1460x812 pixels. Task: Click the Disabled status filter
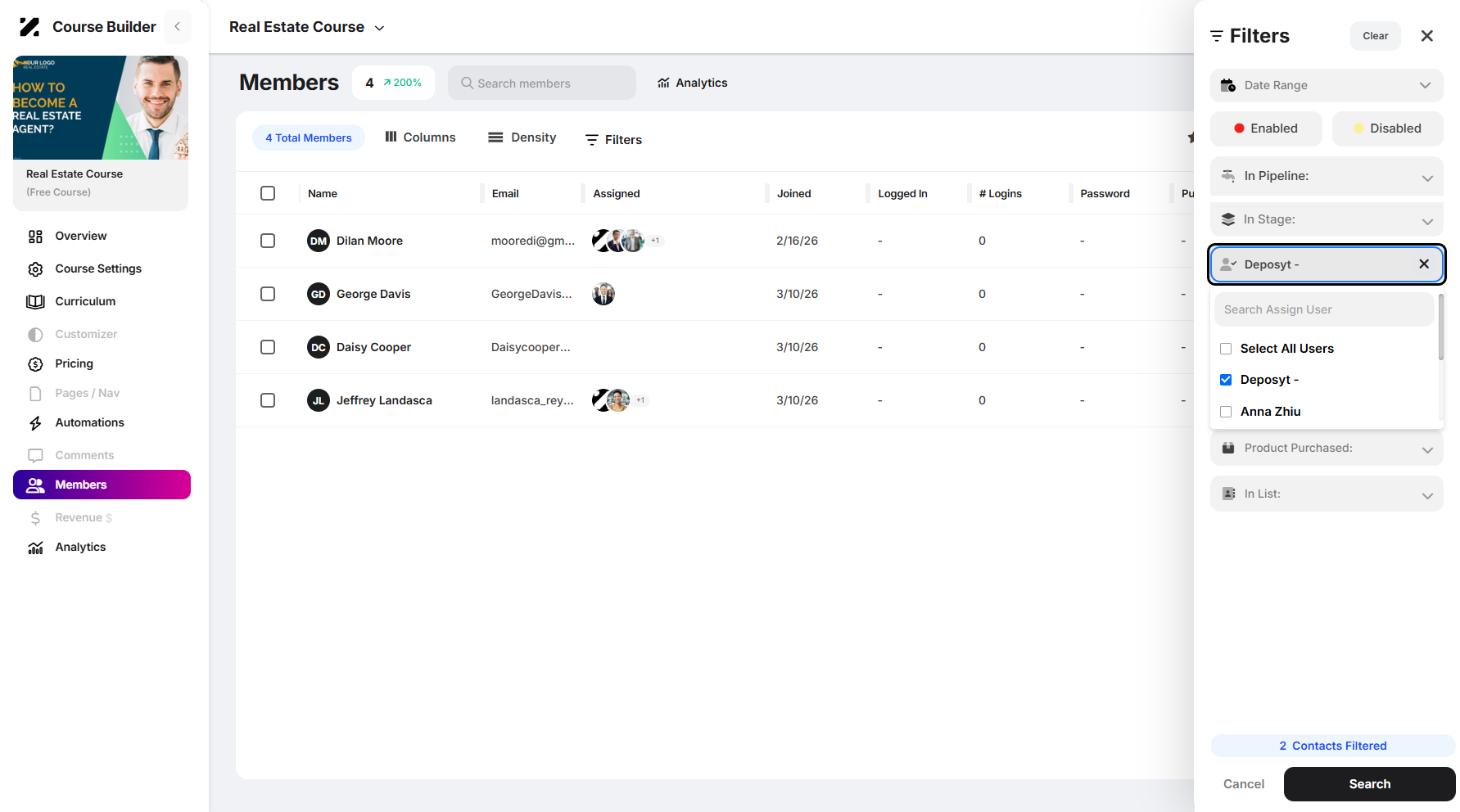click(x=1387, y=129)
